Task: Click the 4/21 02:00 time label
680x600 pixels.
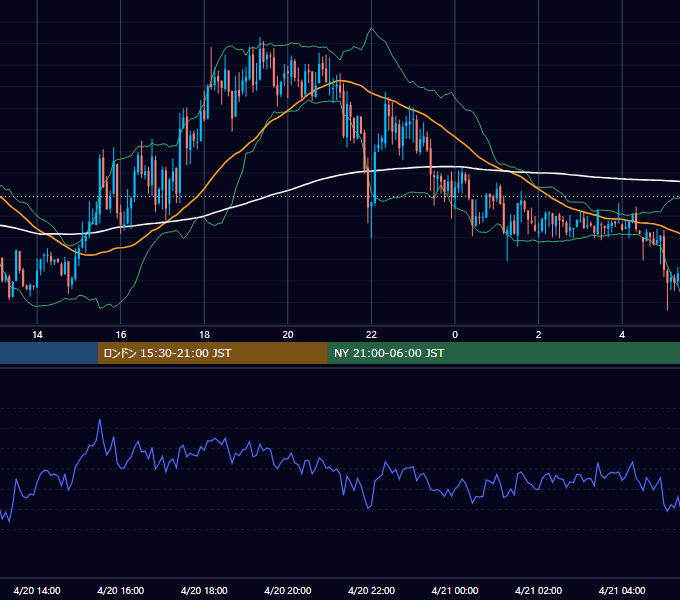Action: (538, 590)
